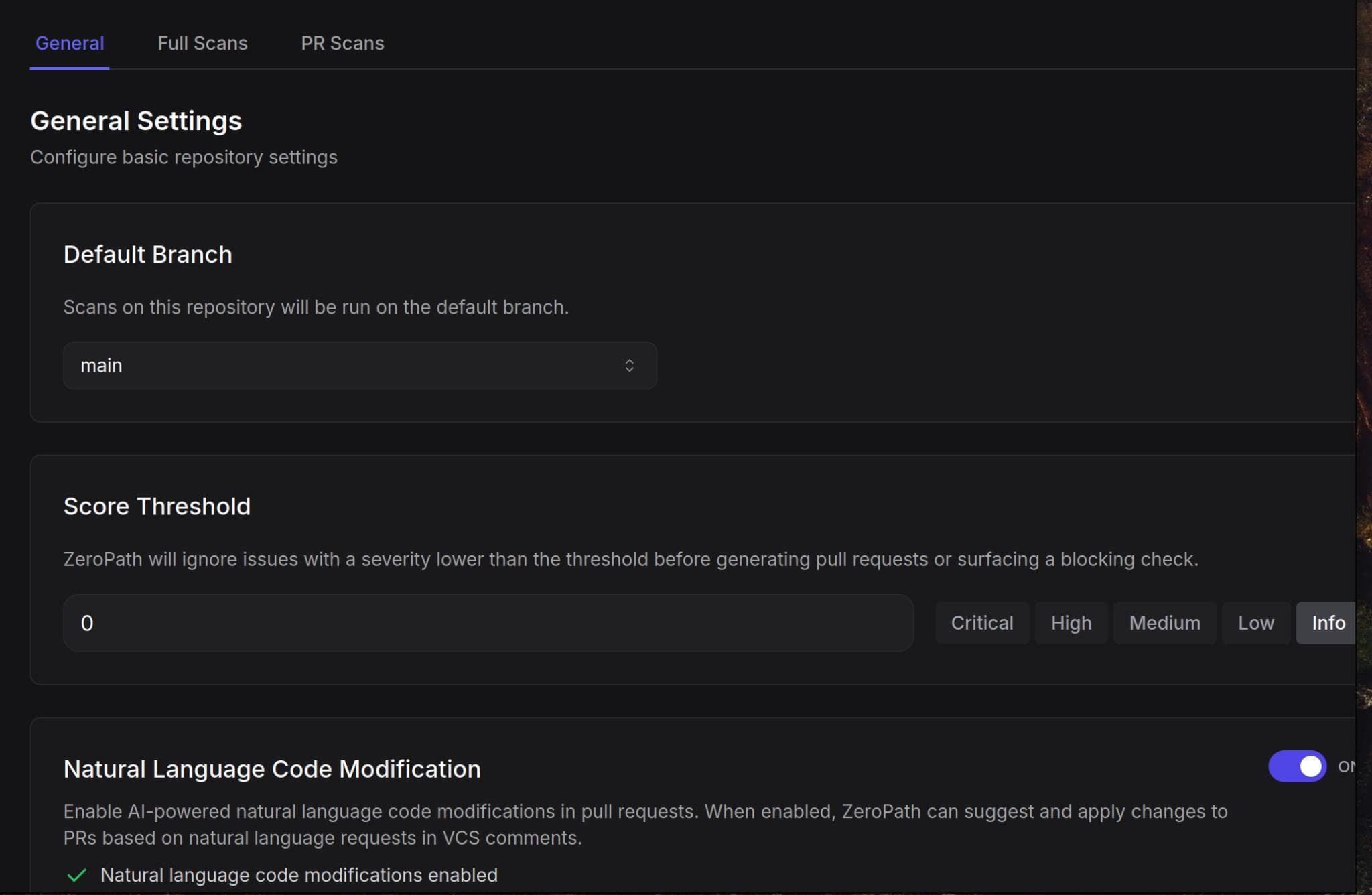The height and width of the screenshot is (895, 1372).
Task: Pick the Low severity threshold
Action: point(1255,623)
